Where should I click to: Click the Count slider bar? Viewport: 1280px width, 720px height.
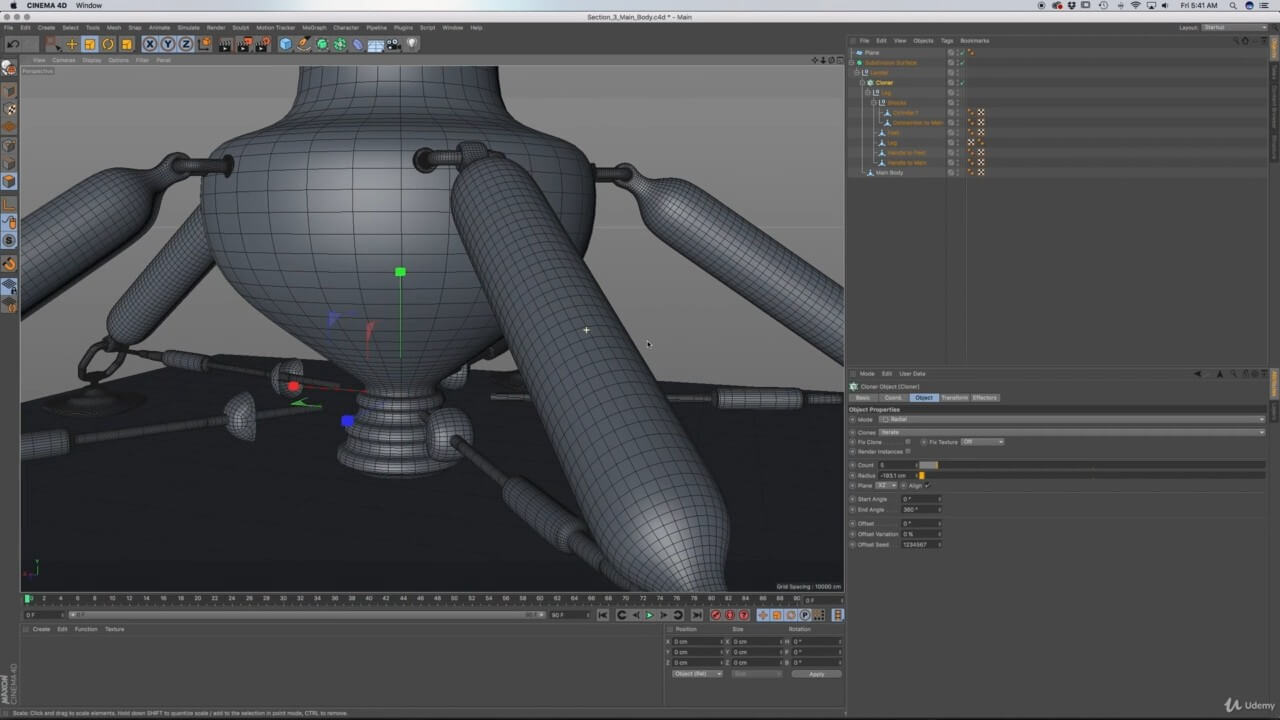point(929,465)
